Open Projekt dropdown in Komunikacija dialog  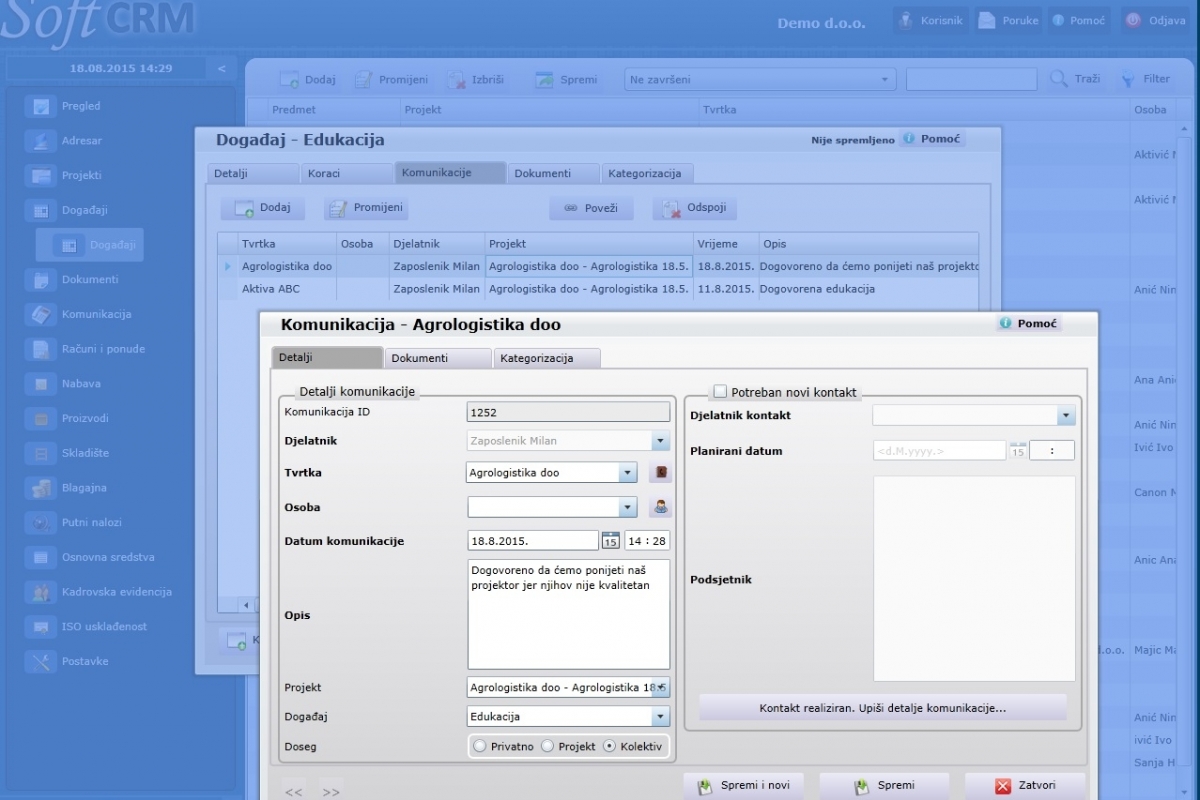tap(660, 688)
